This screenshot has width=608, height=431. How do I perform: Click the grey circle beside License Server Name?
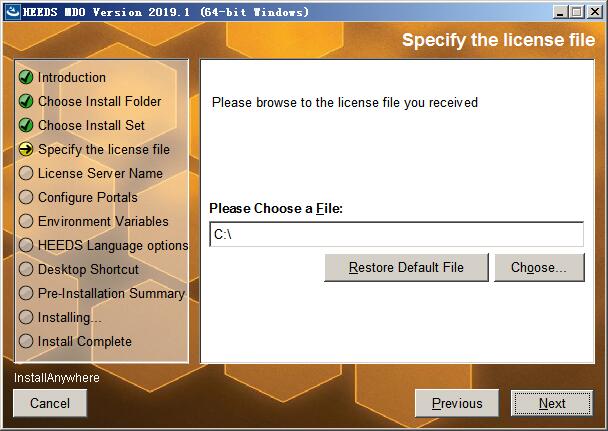click(26, 173)
